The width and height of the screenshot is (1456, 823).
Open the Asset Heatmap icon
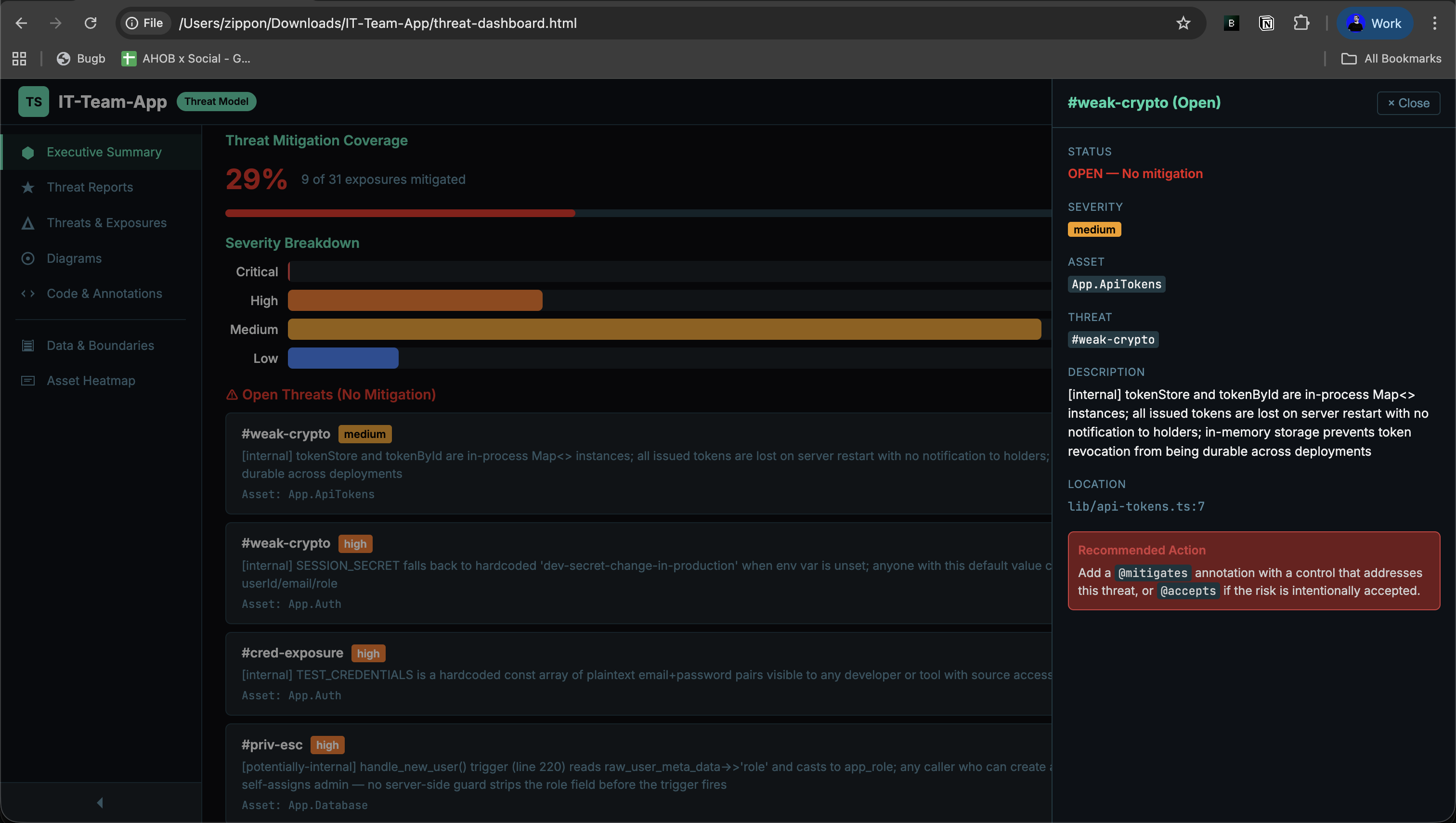[x=28, y=380]
